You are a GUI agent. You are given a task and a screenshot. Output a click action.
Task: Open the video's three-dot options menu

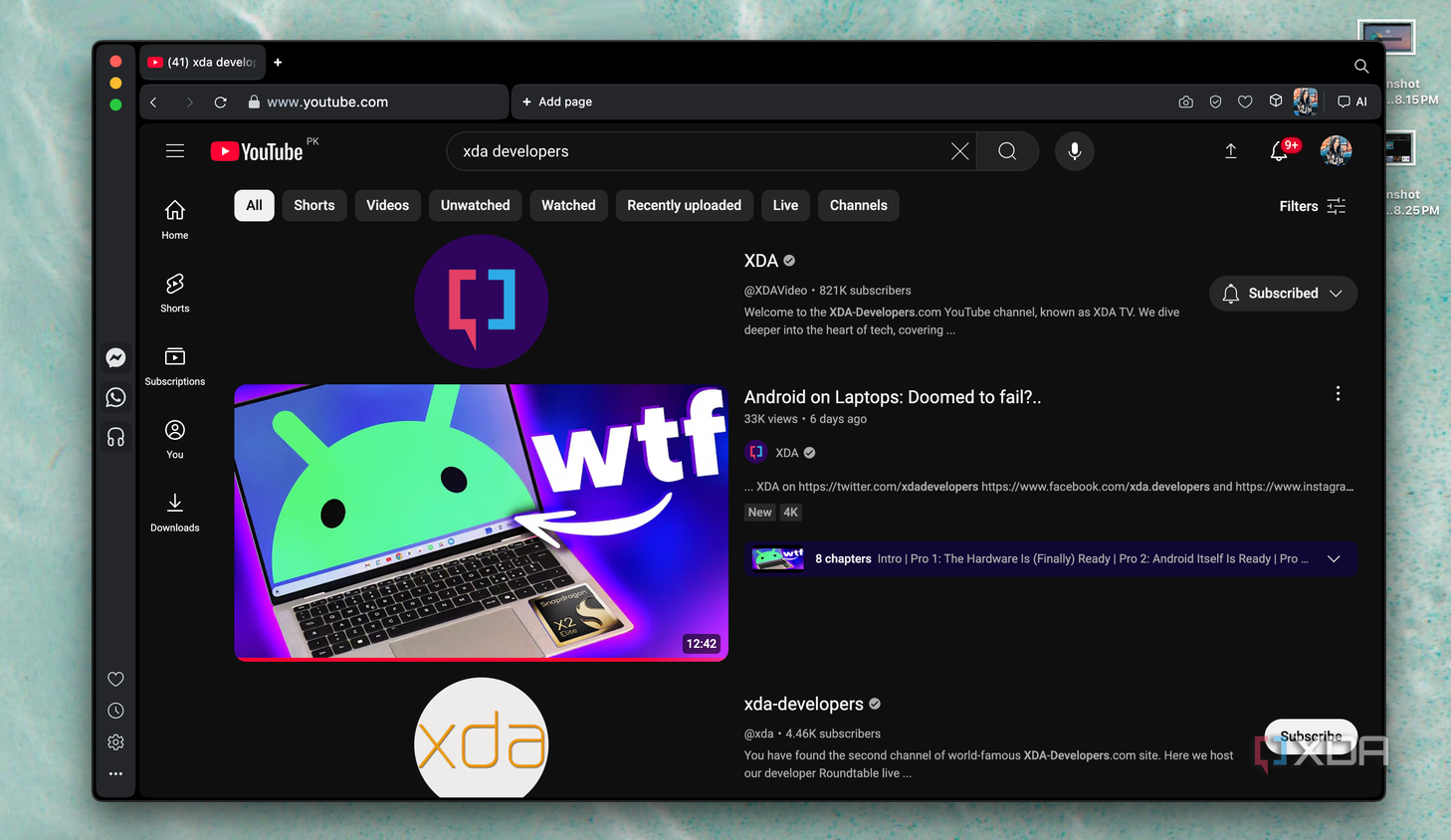coord(1338,393)
